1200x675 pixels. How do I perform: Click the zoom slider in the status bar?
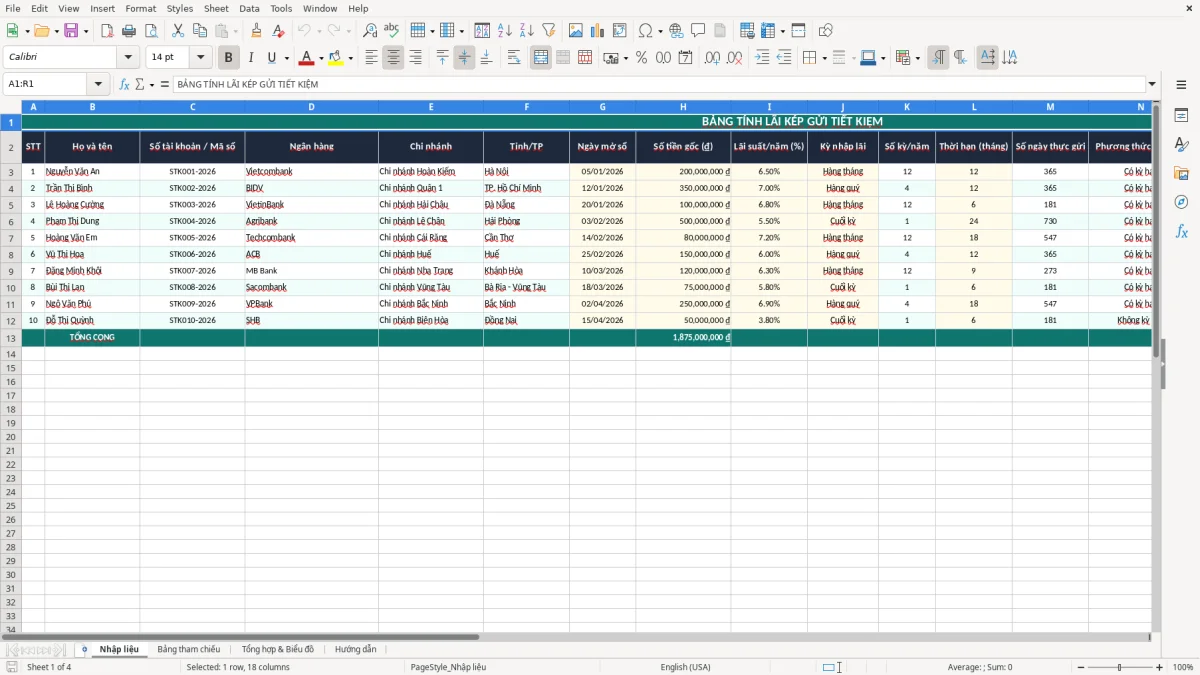tap(1118, 667)
